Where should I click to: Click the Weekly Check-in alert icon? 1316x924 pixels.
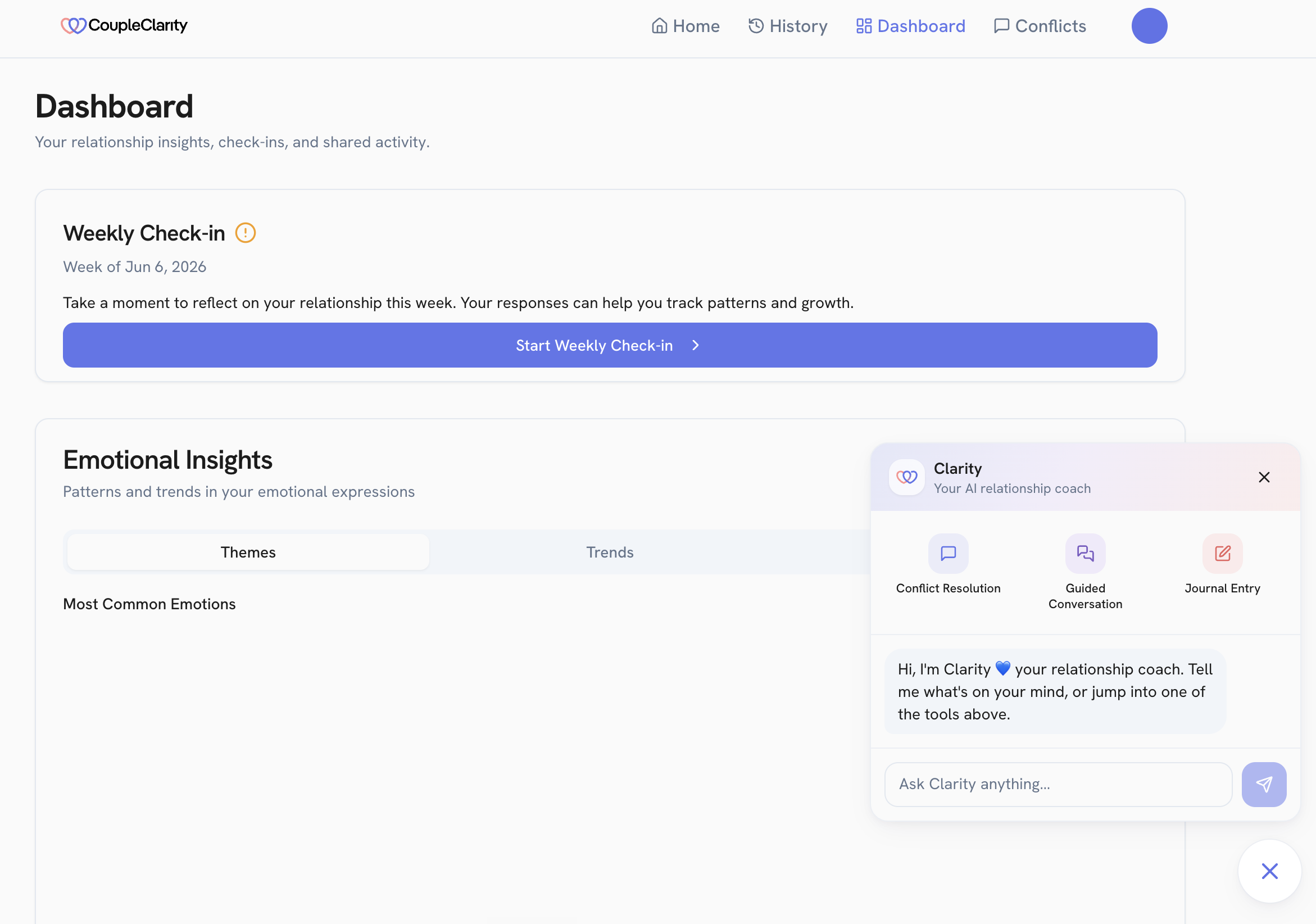[x=246, y=233]
